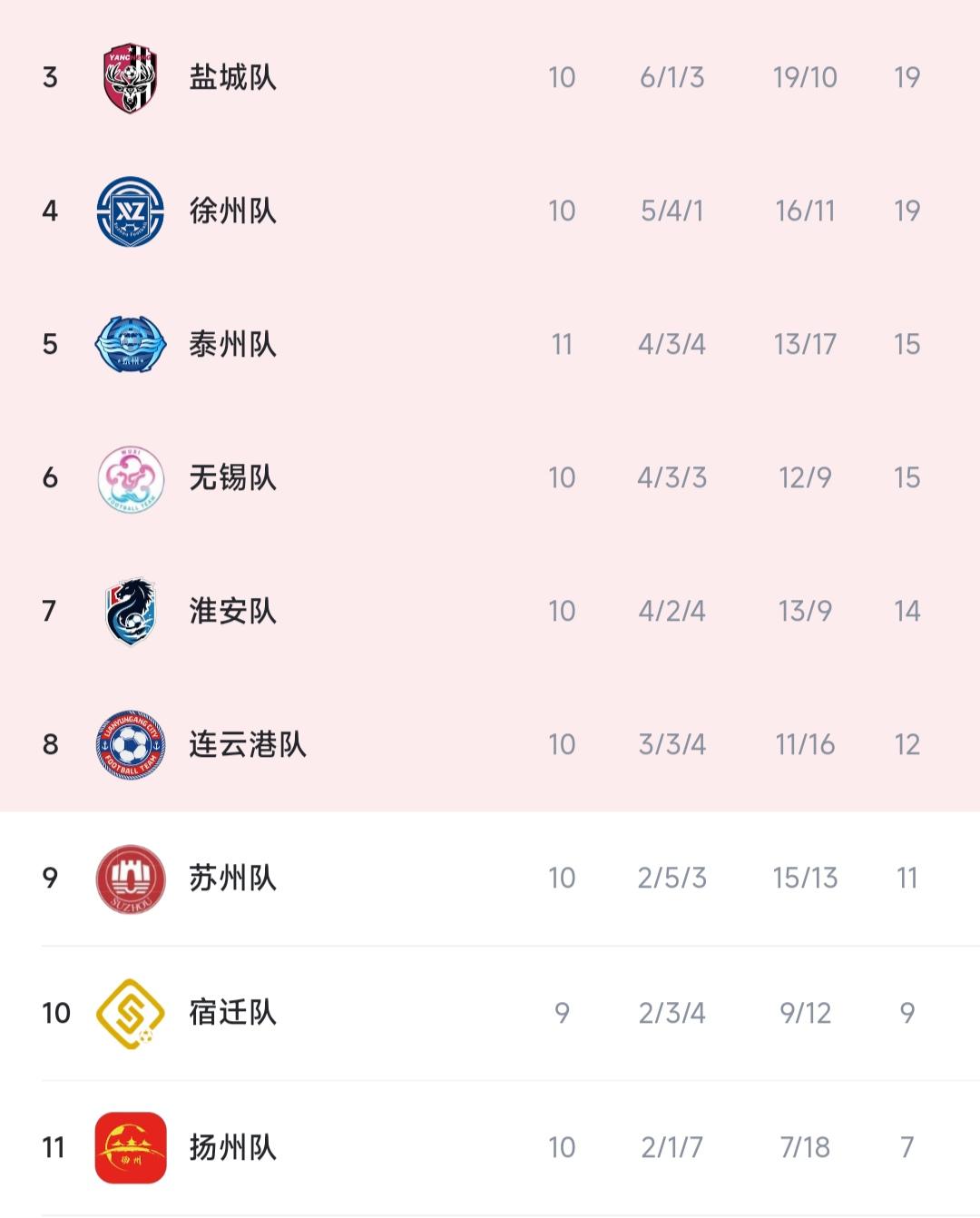Tap the Taizhou team wave emblem
The width and height of the screenshot is (980, 1218).
[131, 344]
